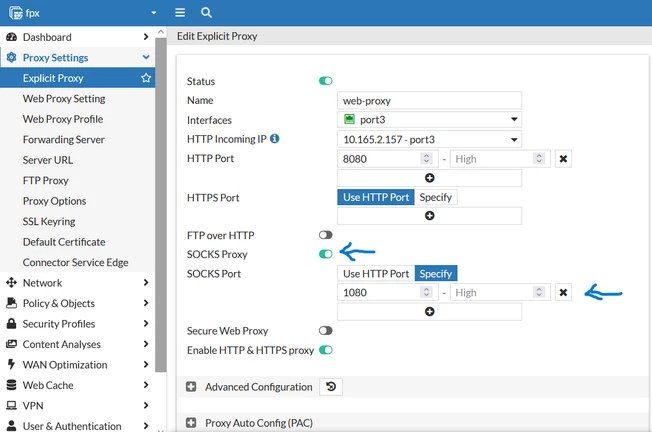Expand Security Profiles chevron
The image size is (652, 432).
[146, 323]
